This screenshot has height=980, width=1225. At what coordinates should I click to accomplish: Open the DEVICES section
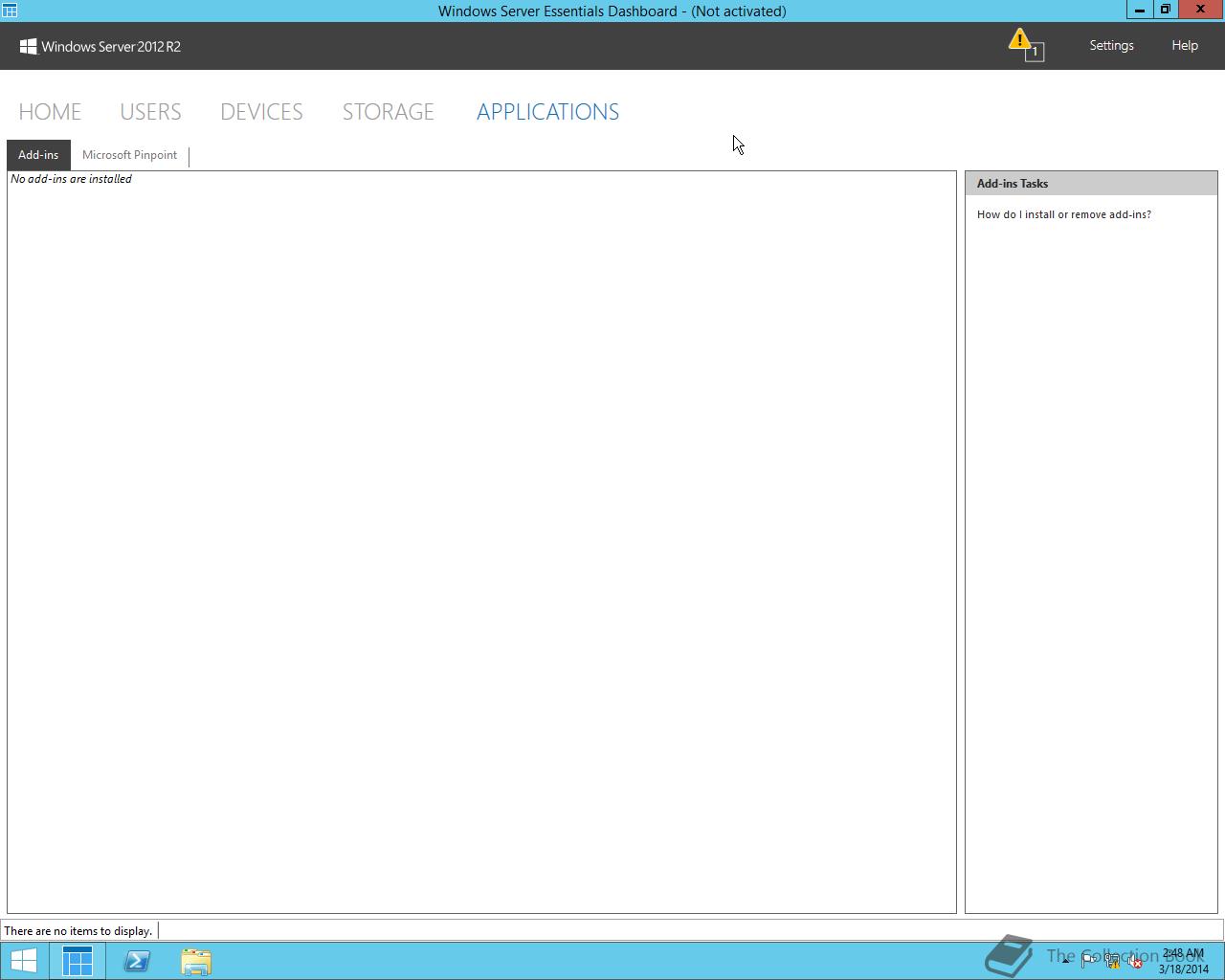click(x=261, y=111)
